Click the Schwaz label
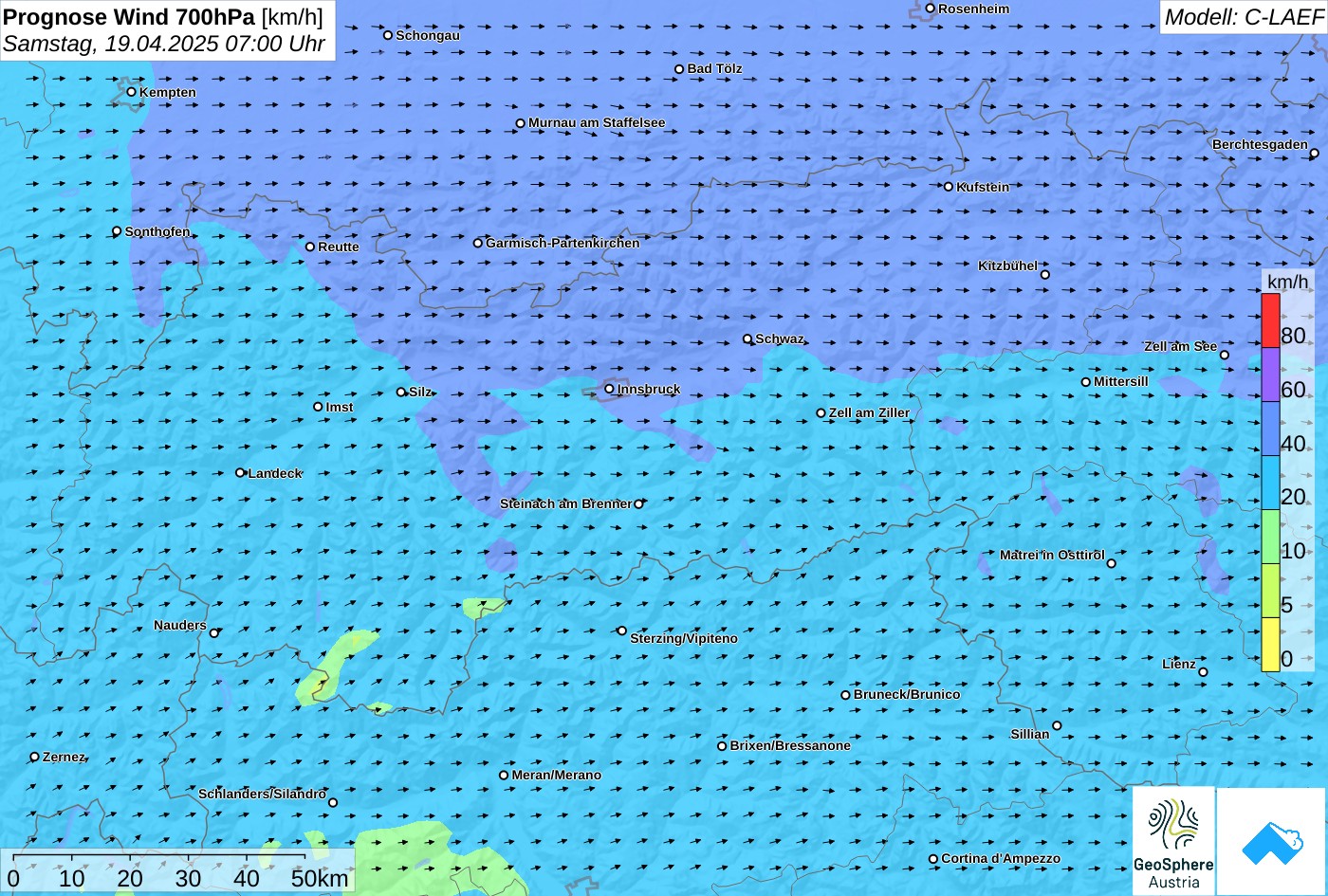Viewport: 1328px width, 896px height. tap(780, 338)
